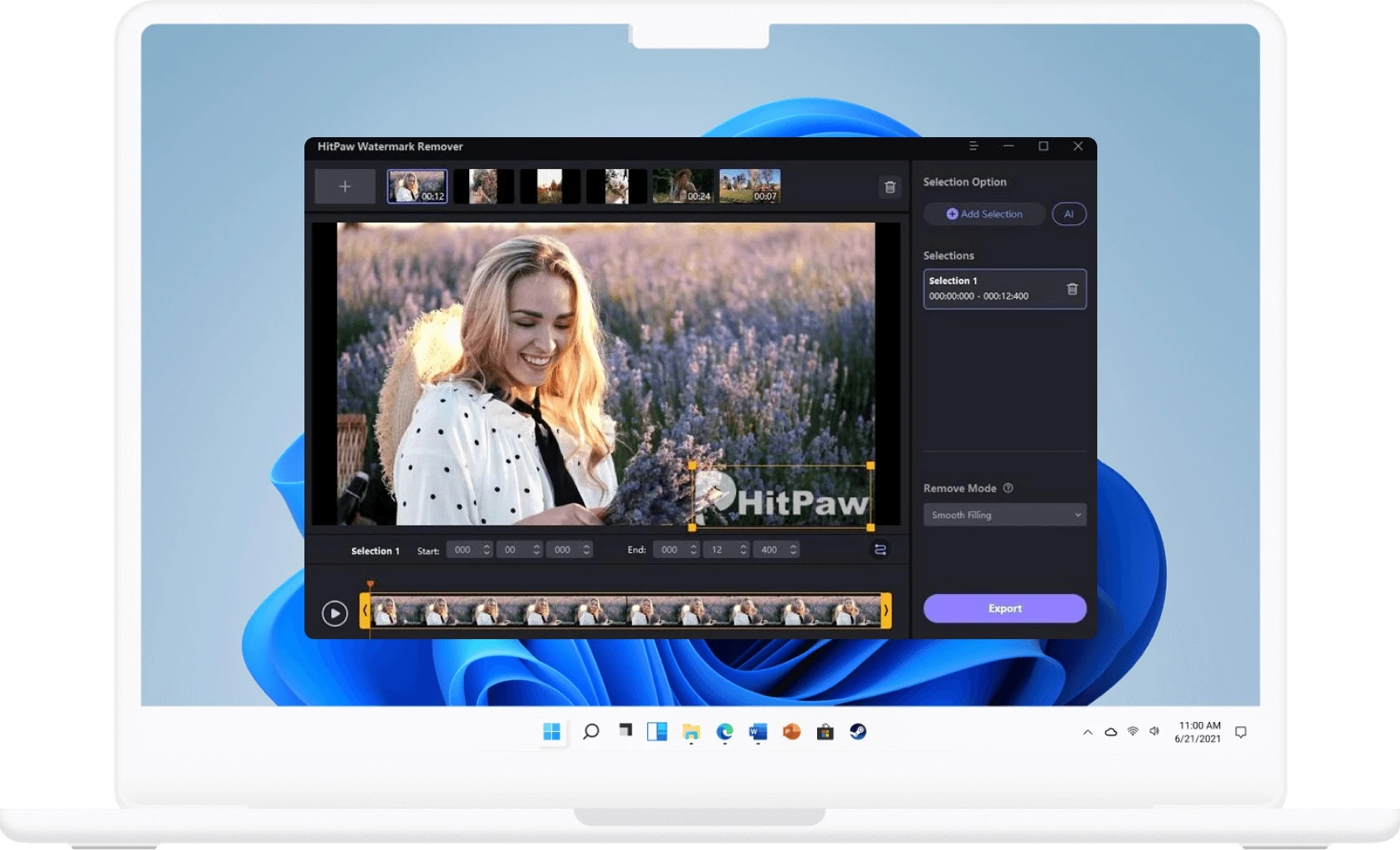This screenshot has width=1400, height=850.
Task: Delete Selection 1 using its trash icon
Action: tap(1071, 289)
